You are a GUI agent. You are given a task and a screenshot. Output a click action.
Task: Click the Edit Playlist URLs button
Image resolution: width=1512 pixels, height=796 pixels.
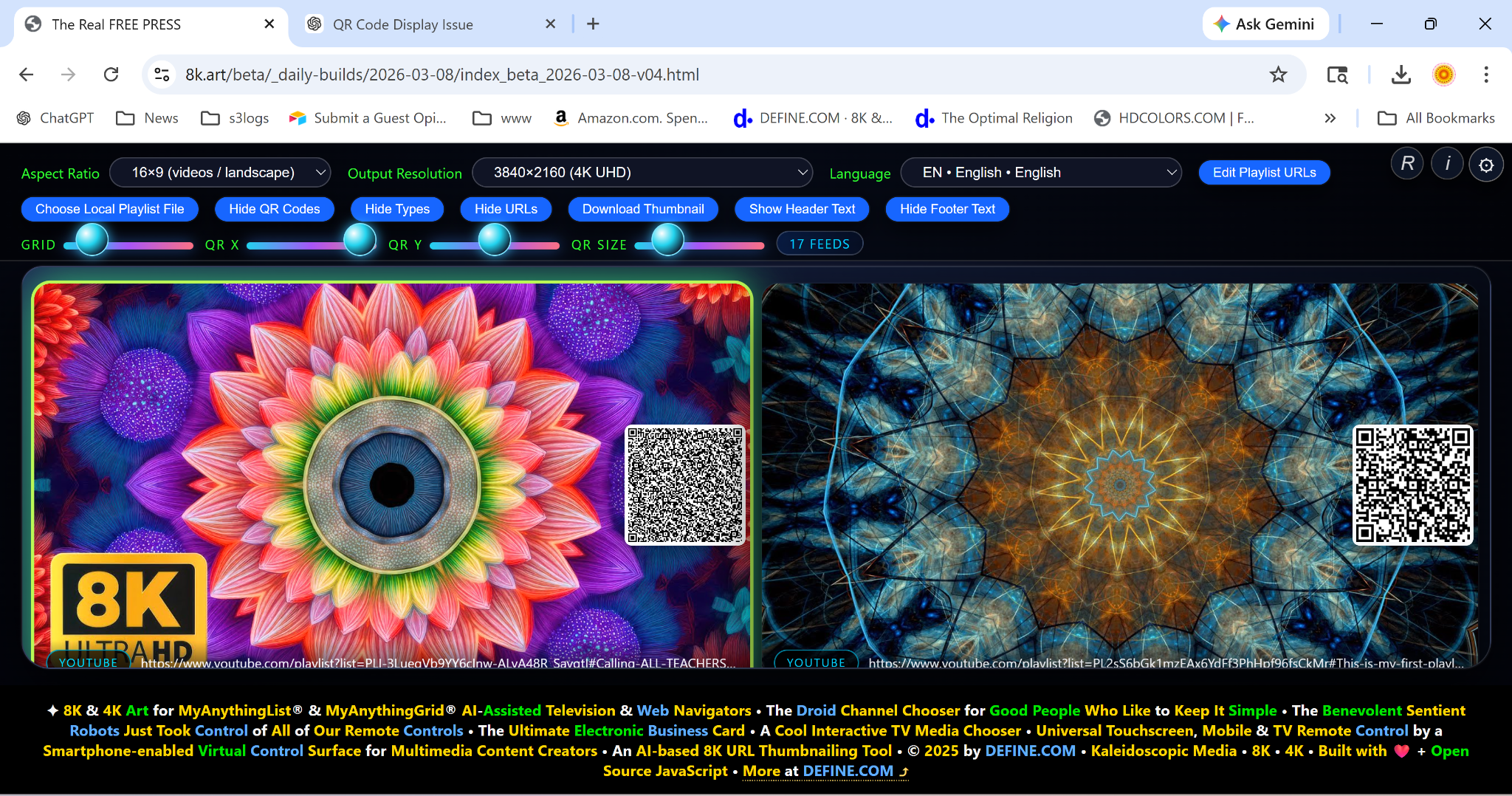(x=1264, y=173)
